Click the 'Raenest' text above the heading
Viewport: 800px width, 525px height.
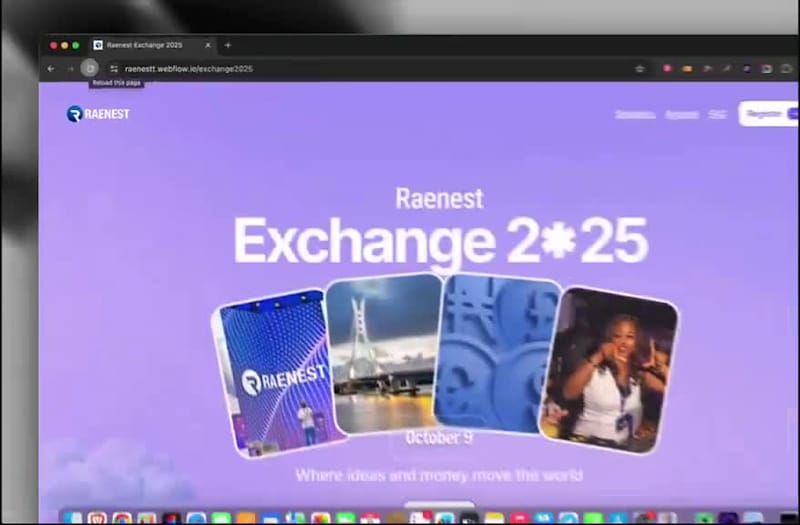(x=439, y=198)
